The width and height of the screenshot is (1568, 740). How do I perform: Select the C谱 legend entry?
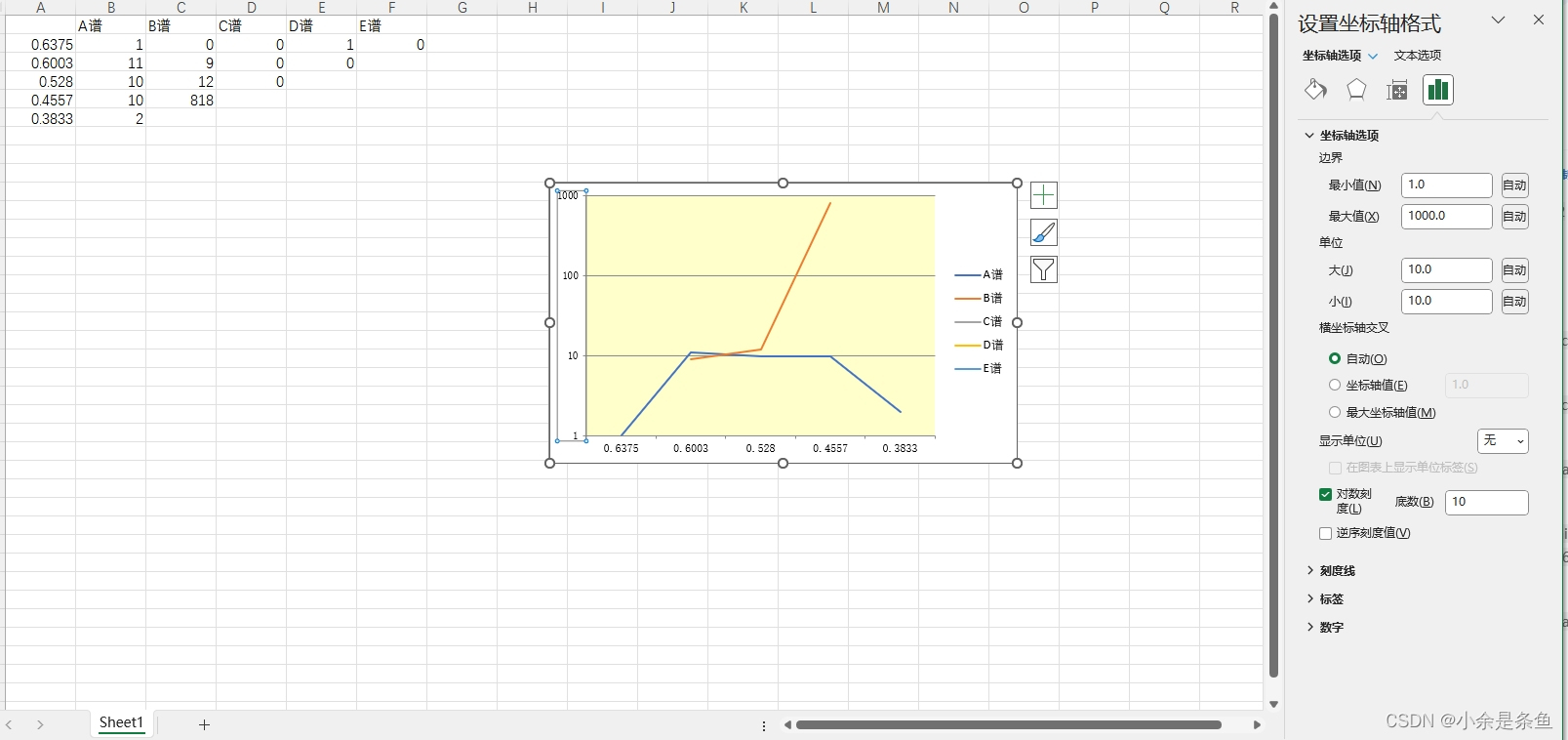pos(980,322)
